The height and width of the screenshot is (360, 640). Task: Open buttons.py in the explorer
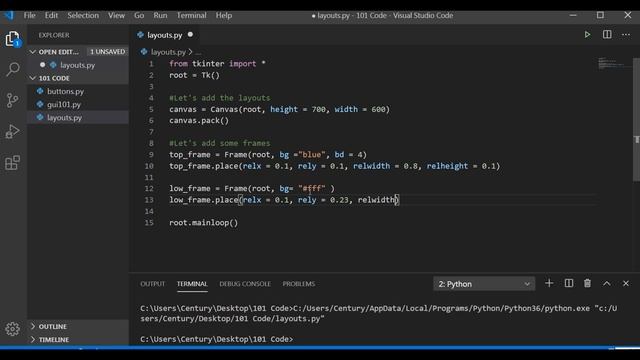65,91
